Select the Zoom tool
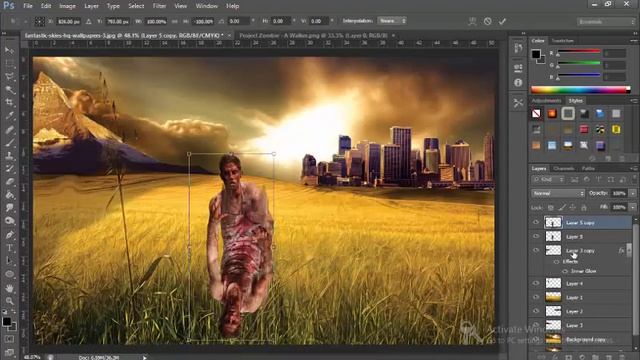640x360 pixels. (9, 301)
